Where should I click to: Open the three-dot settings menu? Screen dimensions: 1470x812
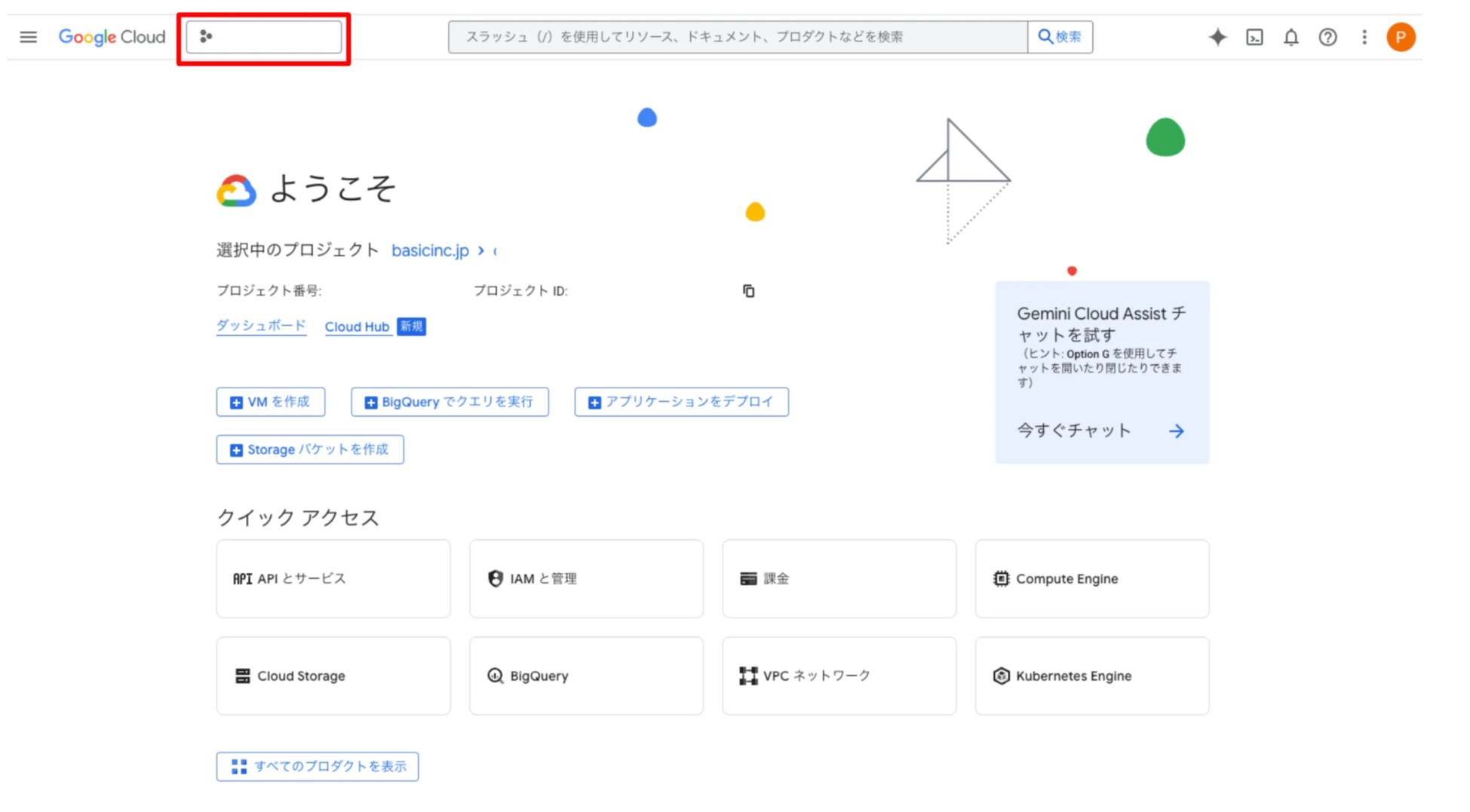click(1364, 37)
